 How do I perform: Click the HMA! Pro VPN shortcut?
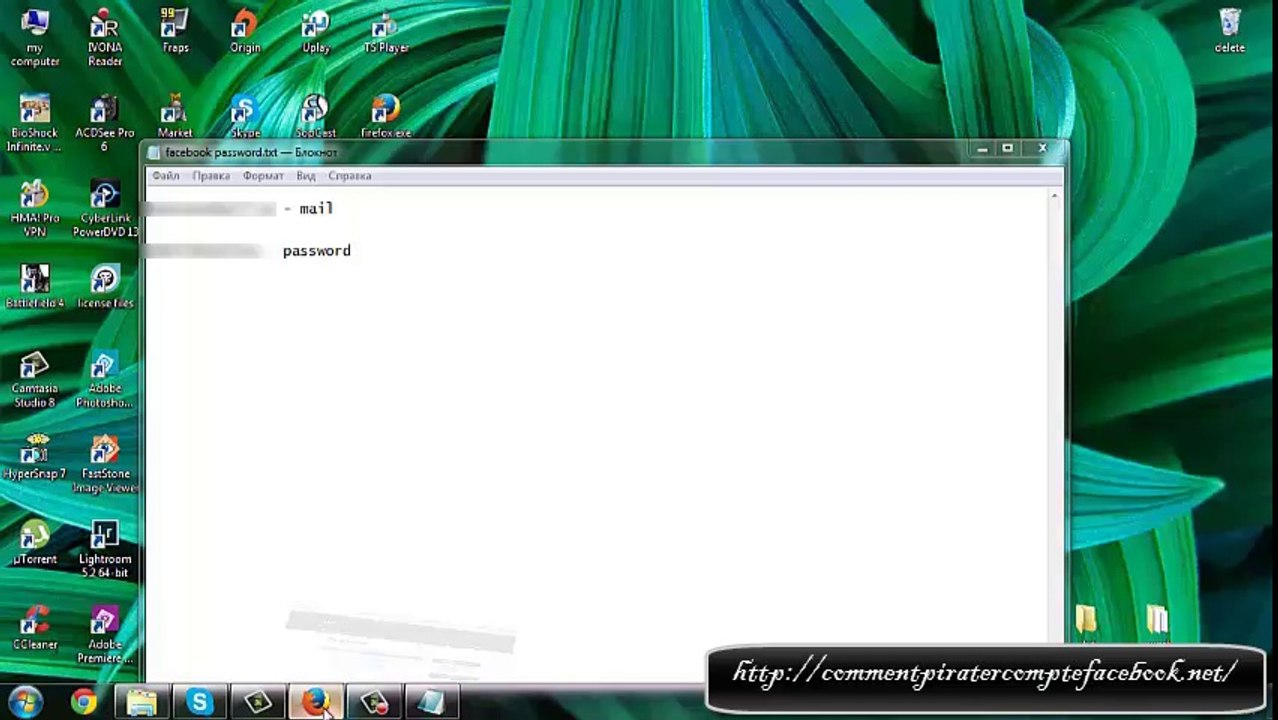coord(35,208)
